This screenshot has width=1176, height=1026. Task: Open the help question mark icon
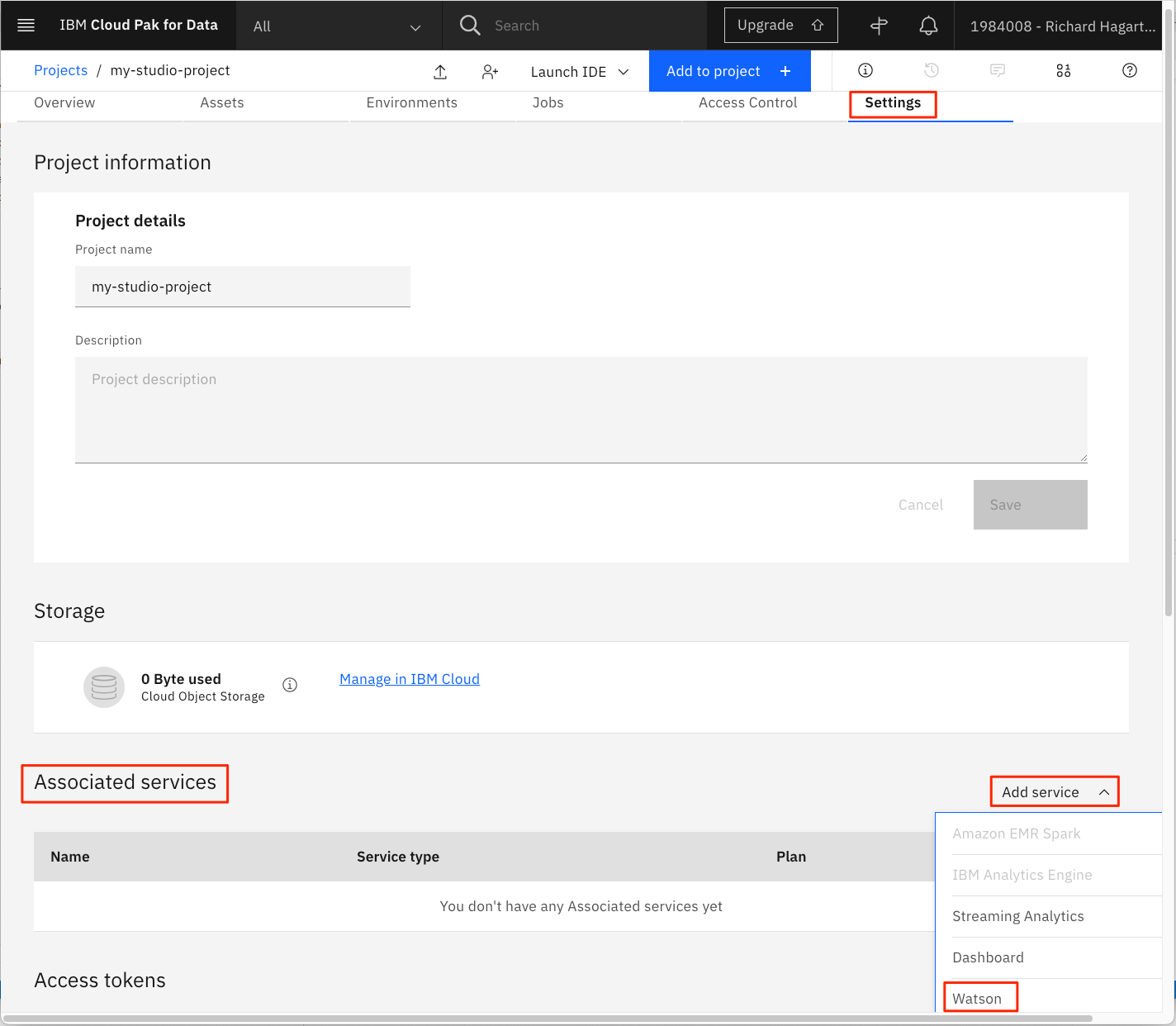(x=1130, y=70)
